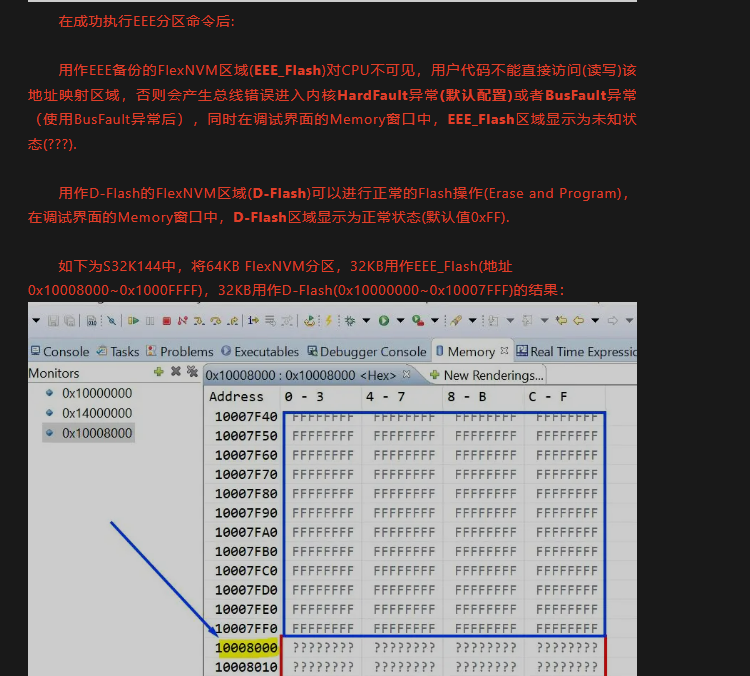Open the Debug configurations dropdown arrow

[366, 321]
